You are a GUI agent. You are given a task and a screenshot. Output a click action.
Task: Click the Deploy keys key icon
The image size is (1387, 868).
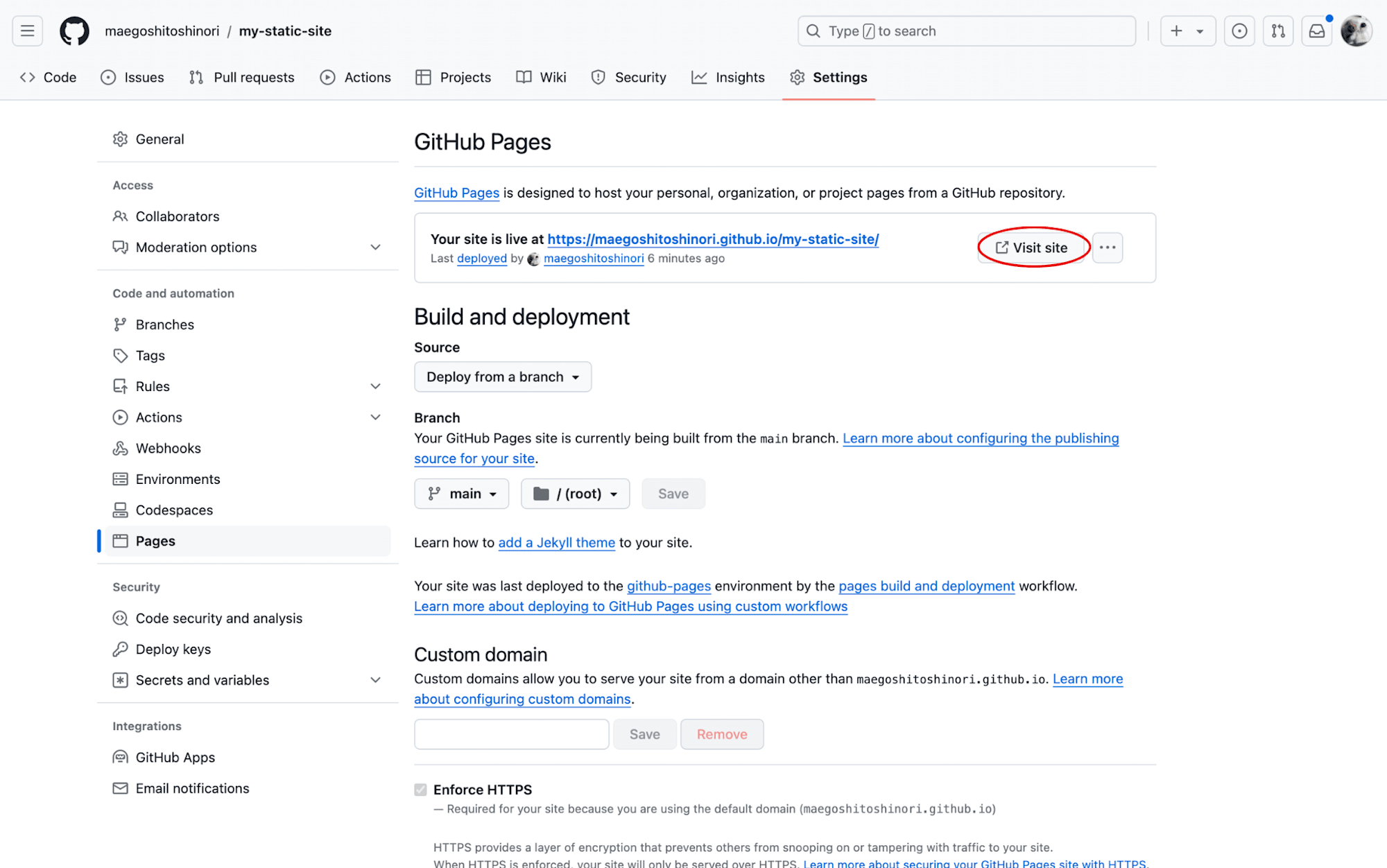click(120, 650)
